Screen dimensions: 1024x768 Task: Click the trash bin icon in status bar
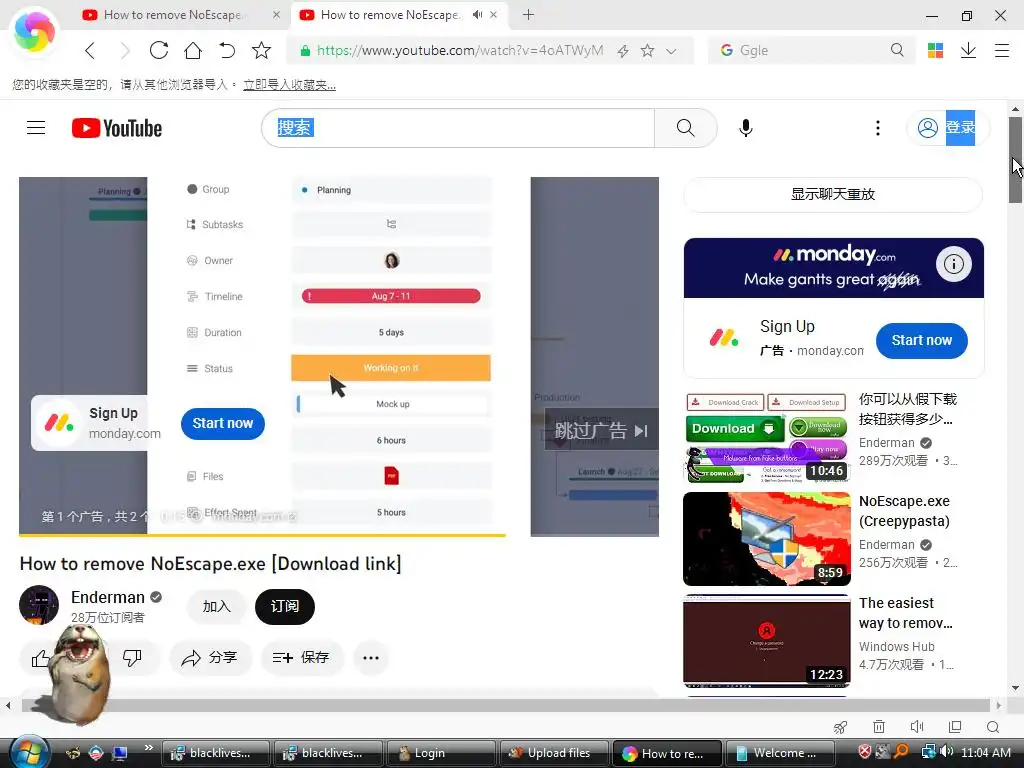click(x=879, y=727)
